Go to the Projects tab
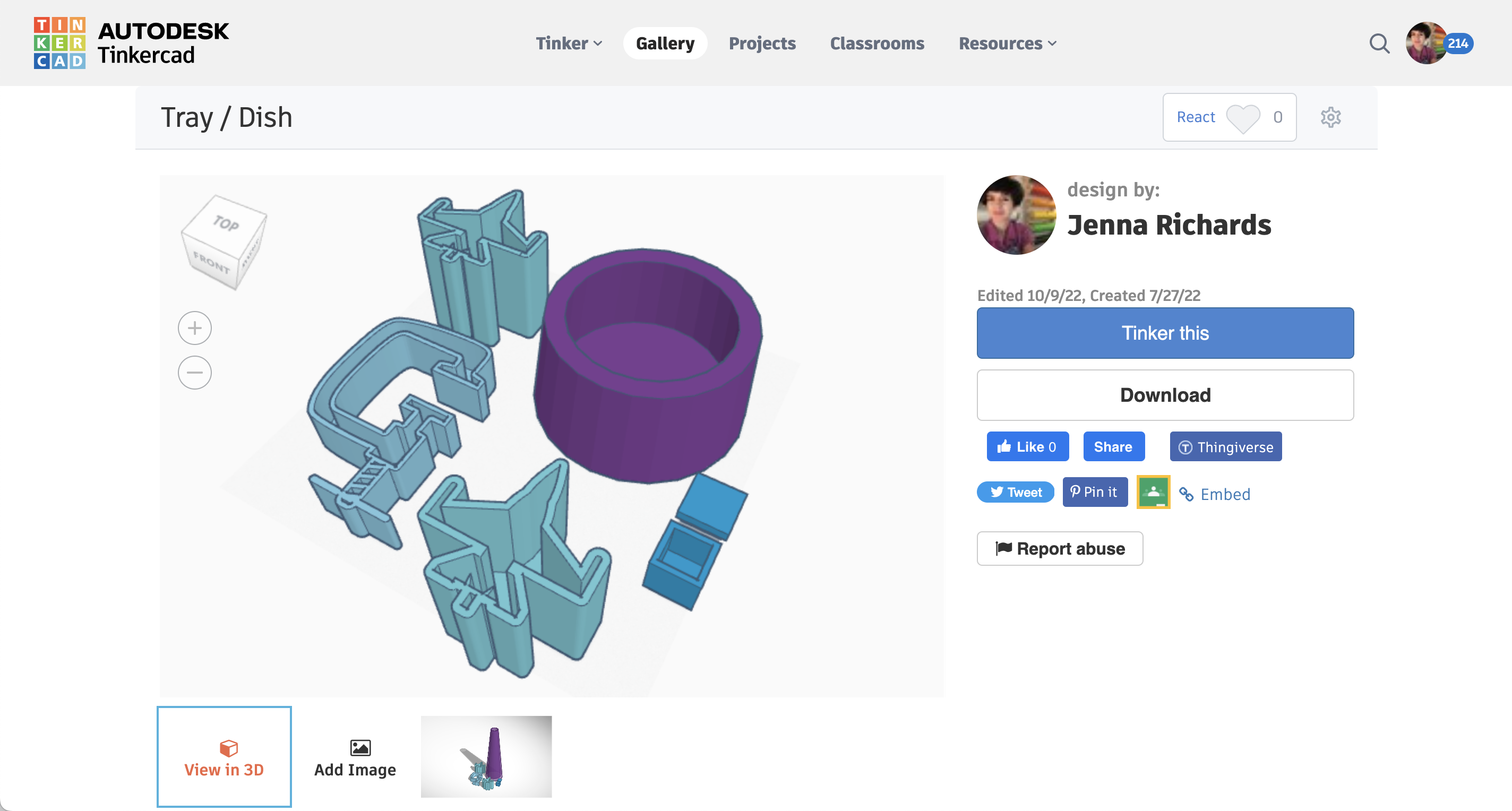Viewport: 1512px width, 811px height. (x=762, y=44)
